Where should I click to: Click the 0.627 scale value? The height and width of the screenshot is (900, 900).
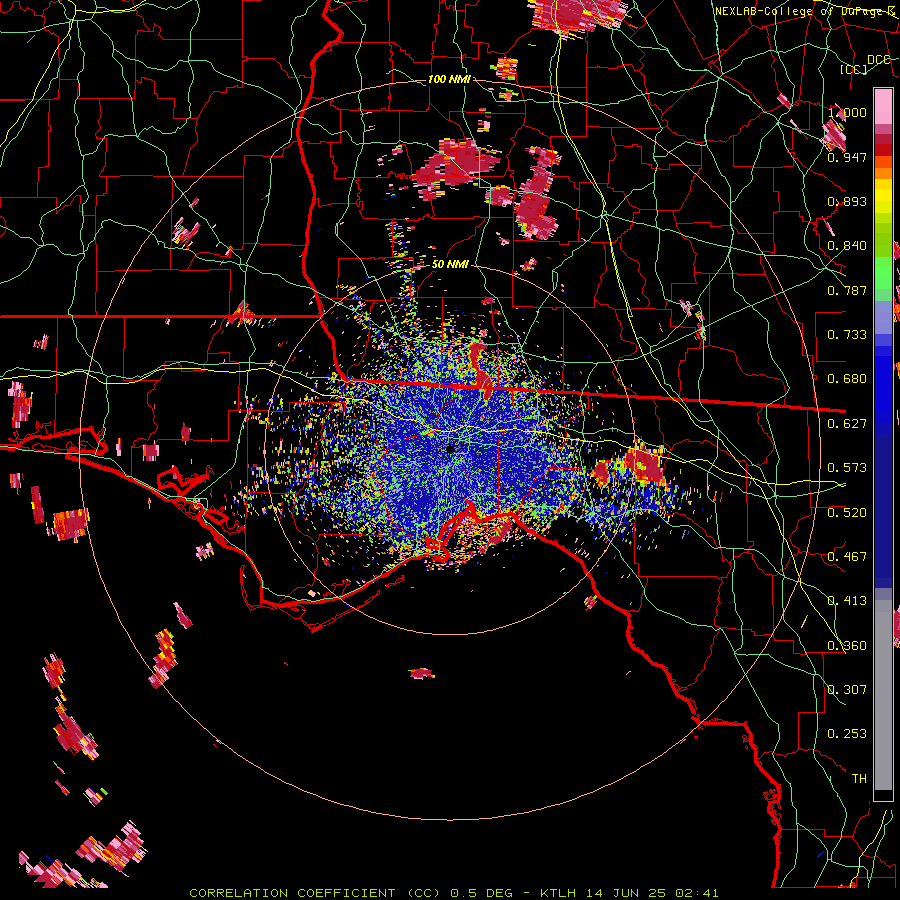(847, 424)
